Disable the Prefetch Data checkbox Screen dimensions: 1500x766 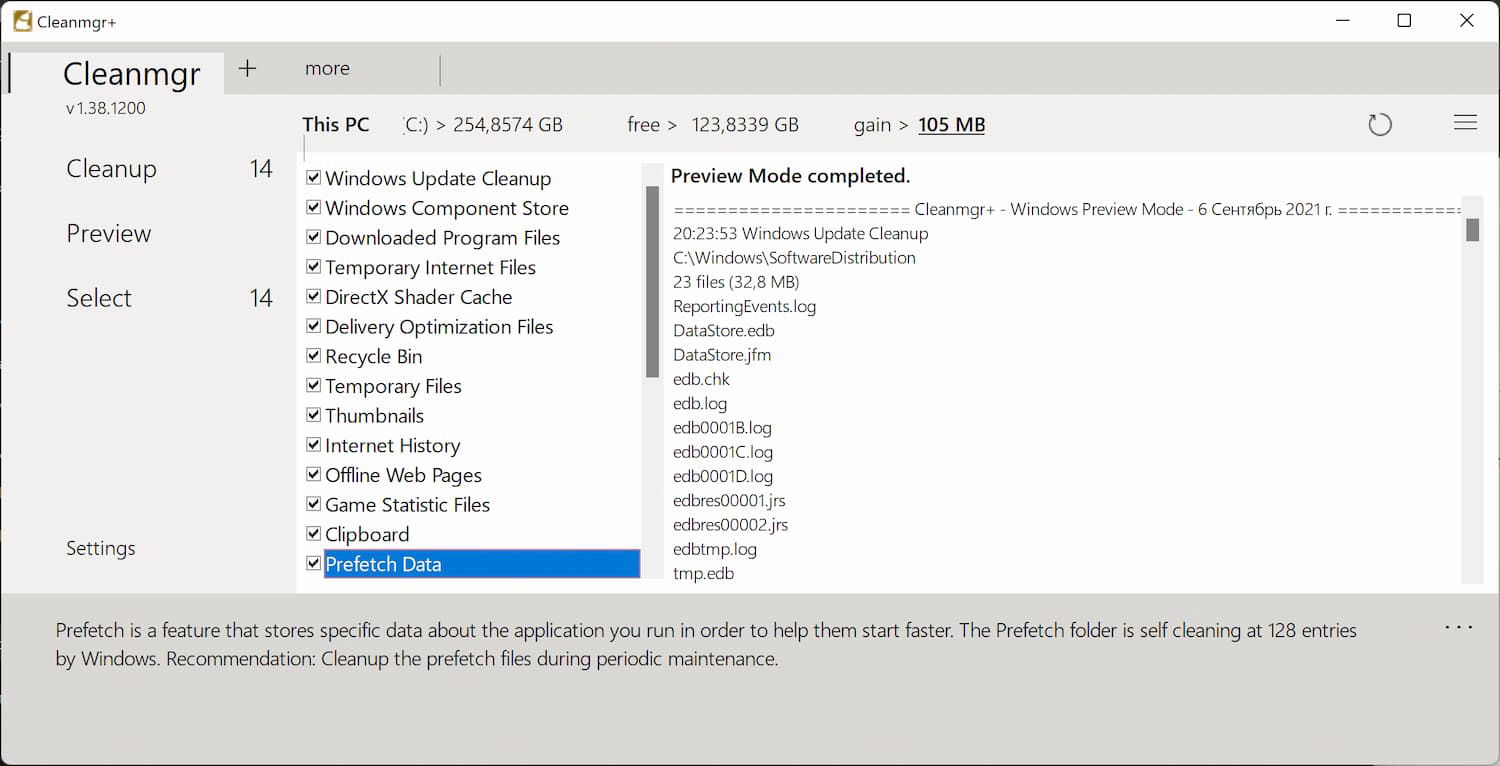pyautogui.click(x=314, y=564)
